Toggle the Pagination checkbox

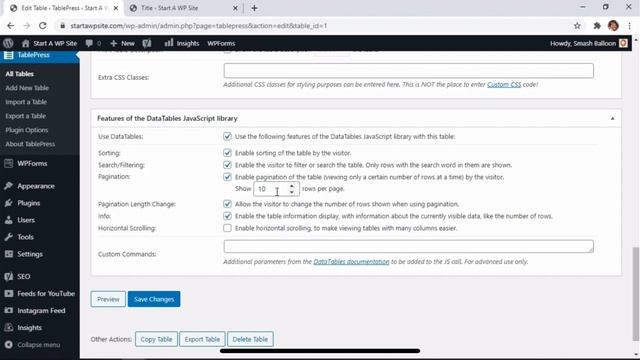click(227, 177)
